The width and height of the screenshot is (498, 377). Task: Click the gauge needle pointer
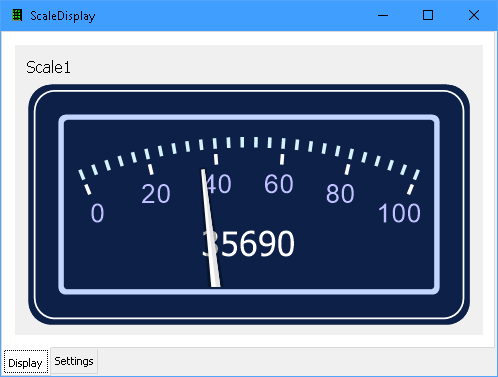tap(211, 228)
